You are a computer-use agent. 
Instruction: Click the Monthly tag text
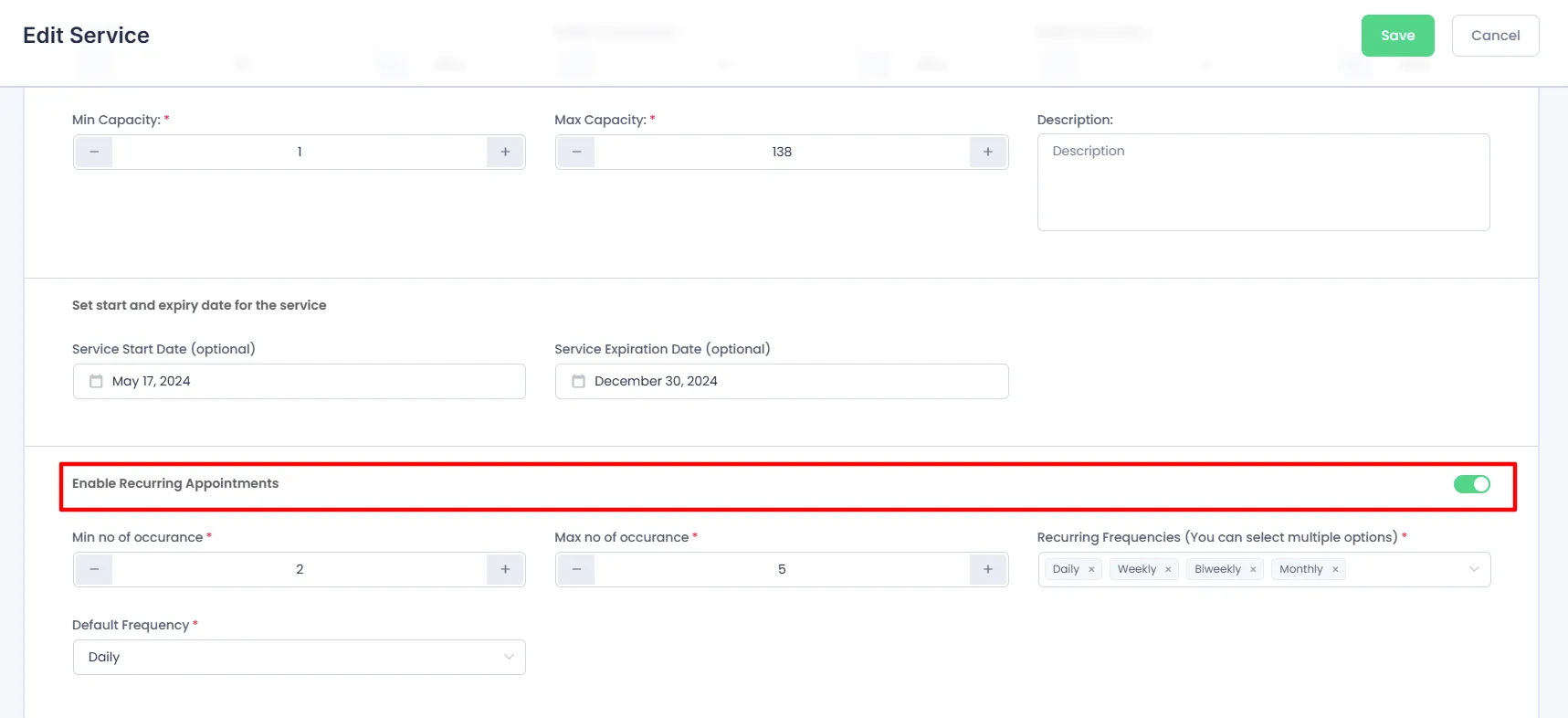(x=1300, y=569)
